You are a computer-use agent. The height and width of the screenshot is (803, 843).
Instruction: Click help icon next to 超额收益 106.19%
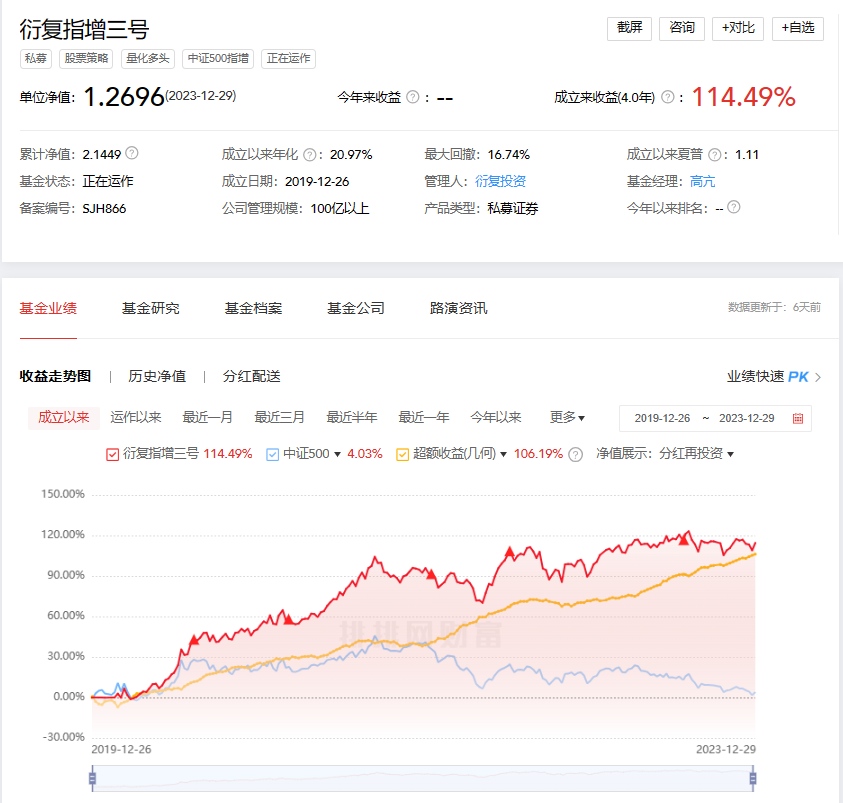[575, 455]
